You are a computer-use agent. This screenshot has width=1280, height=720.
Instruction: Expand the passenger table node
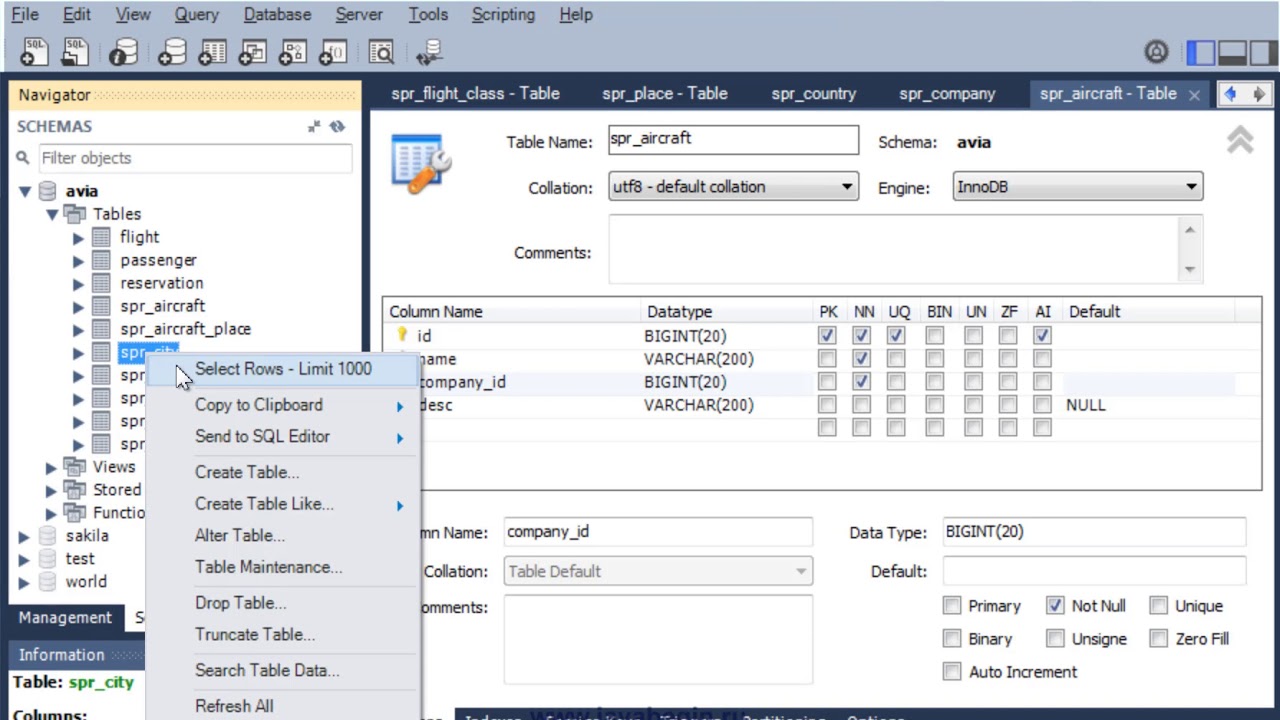pos(78,261)
